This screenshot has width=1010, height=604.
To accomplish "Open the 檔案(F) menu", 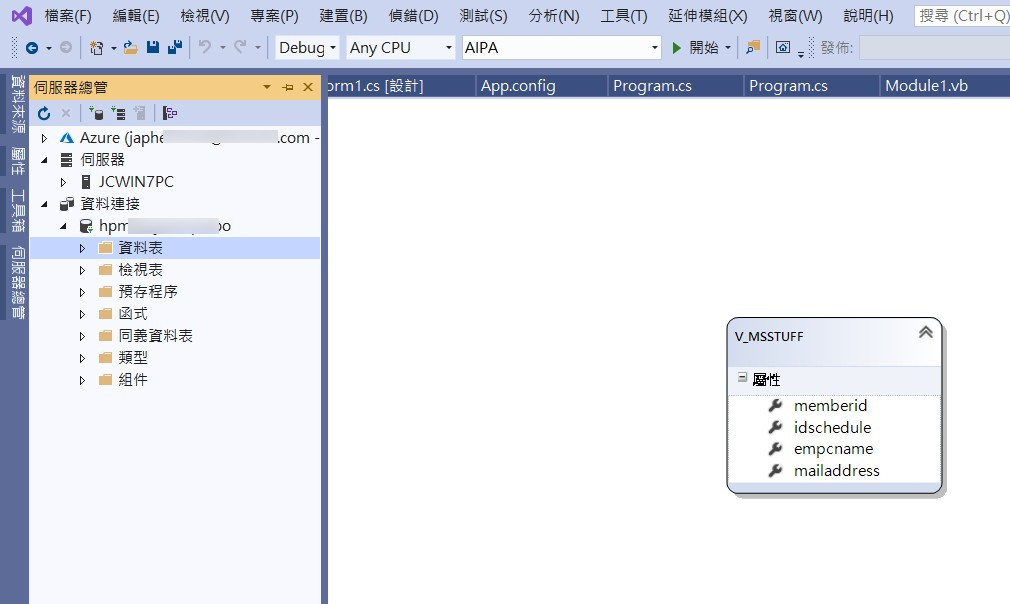I will click(68, 16).
